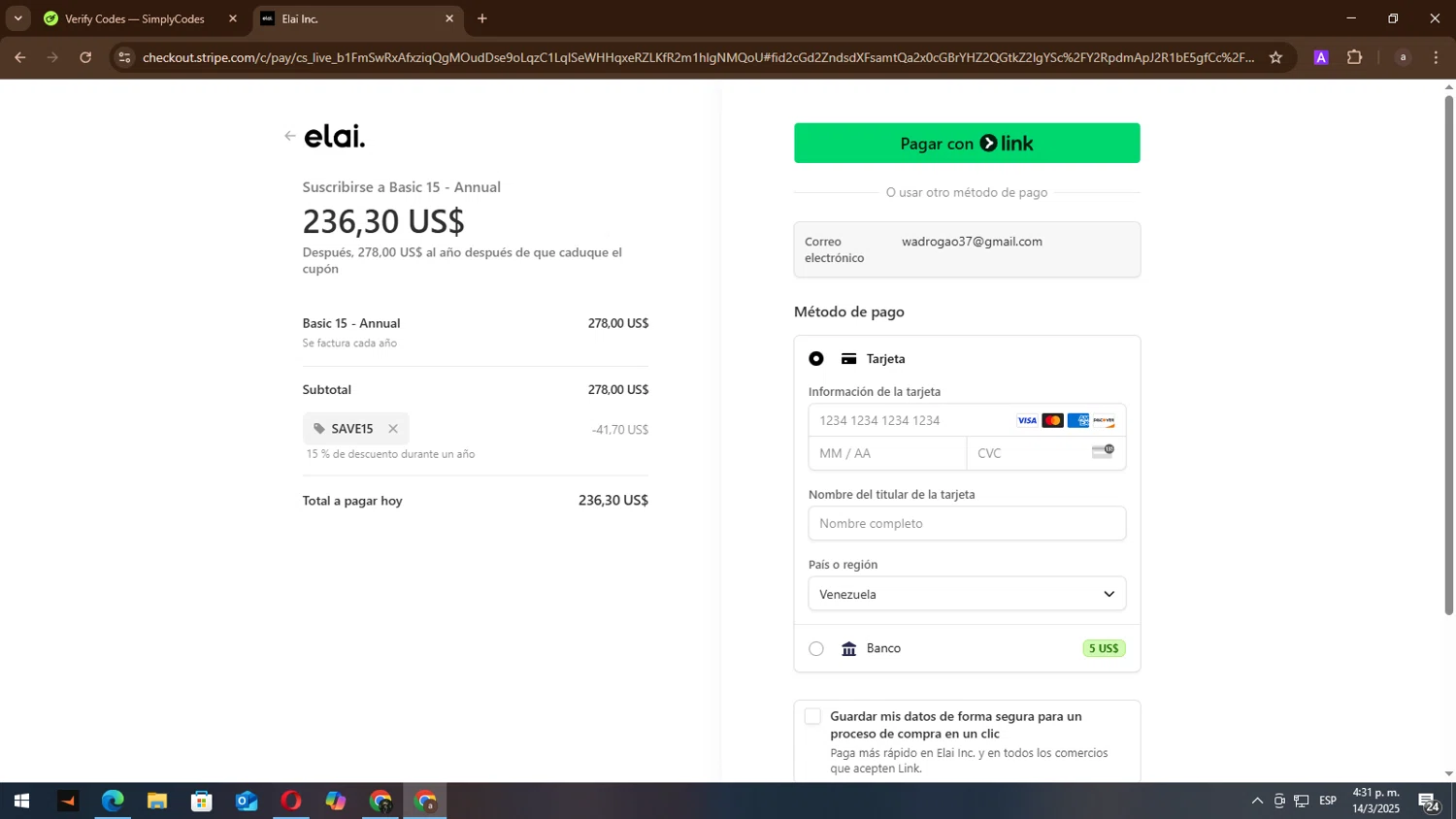Click the CVC card hint icon

1103,451
